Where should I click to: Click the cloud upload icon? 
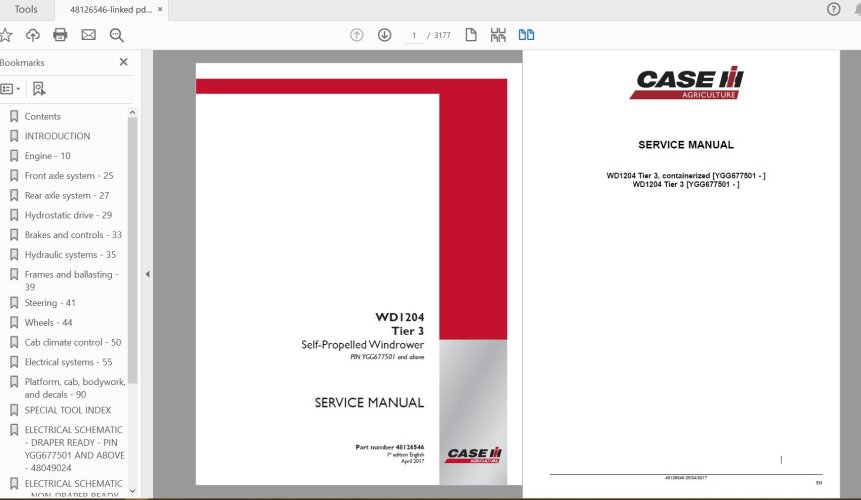click(x=33, y=35)
